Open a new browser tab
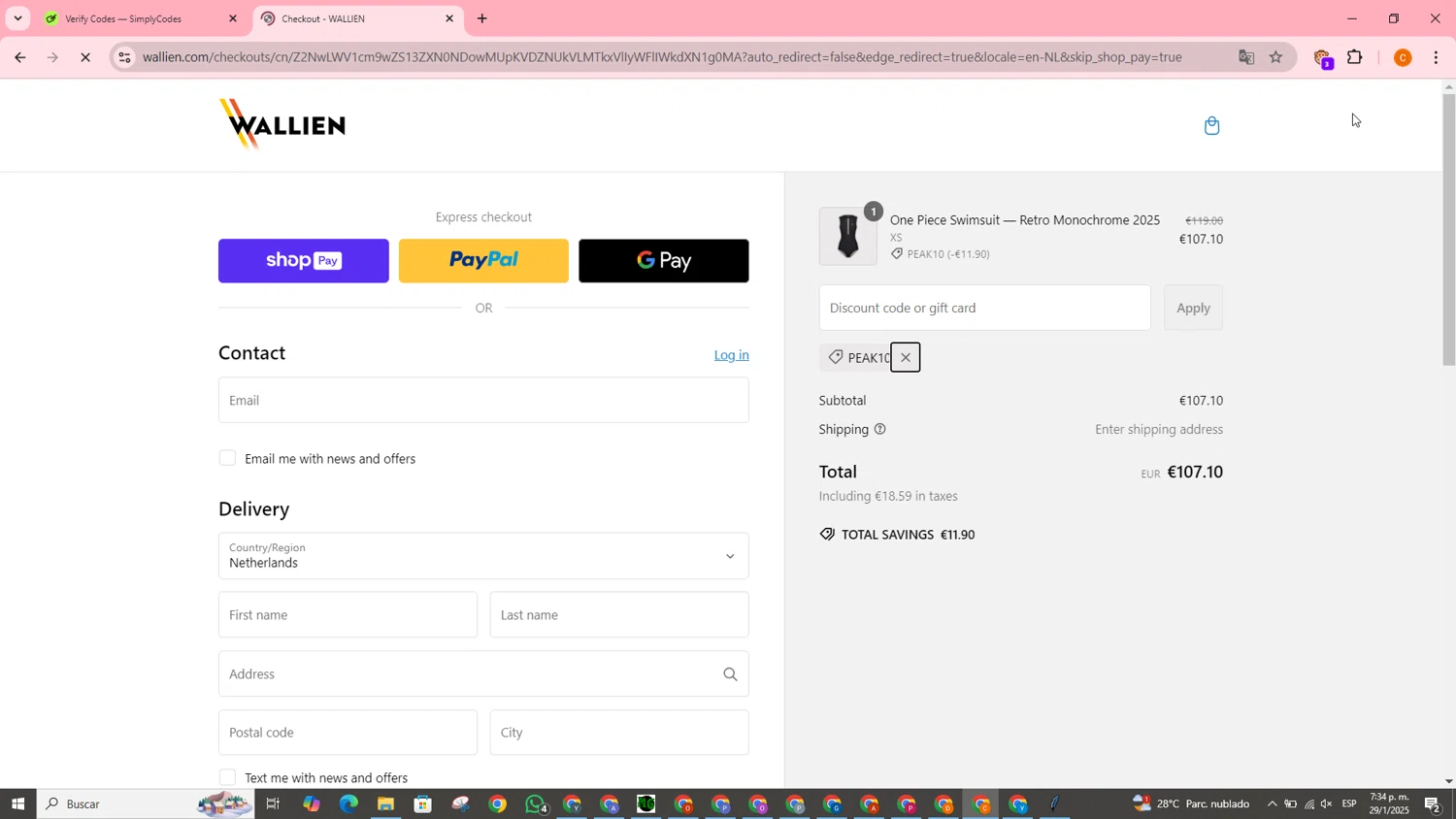 [482, 18]
